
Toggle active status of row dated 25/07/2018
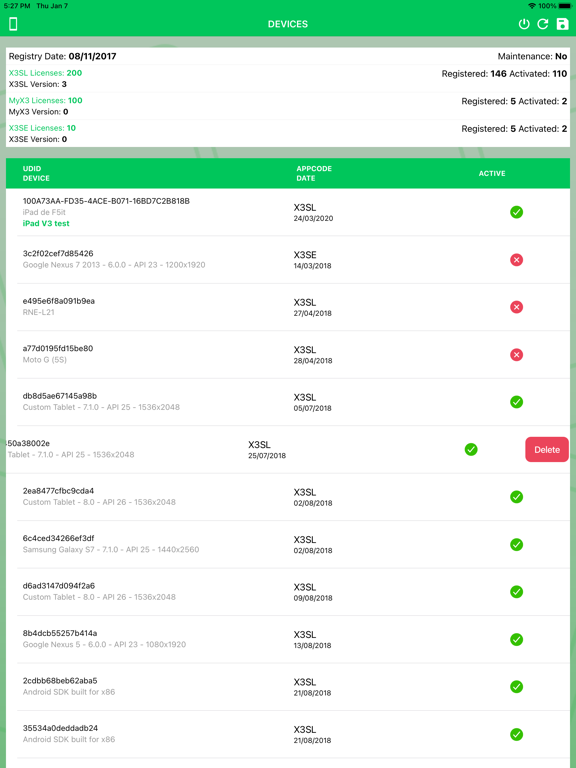[471, 449]
